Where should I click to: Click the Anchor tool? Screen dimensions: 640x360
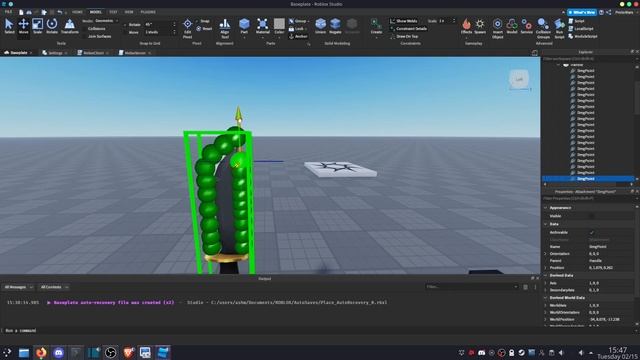click(x=298, y=36)
